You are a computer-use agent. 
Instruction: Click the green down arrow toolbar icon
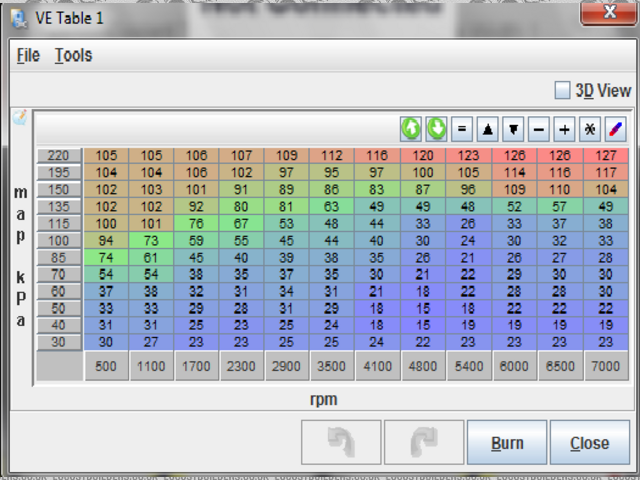pos(436,129)
